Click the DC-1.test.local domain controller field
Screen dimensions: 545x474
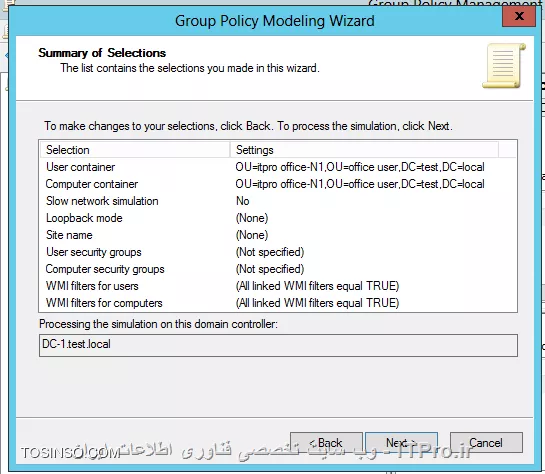click(278, 345)
